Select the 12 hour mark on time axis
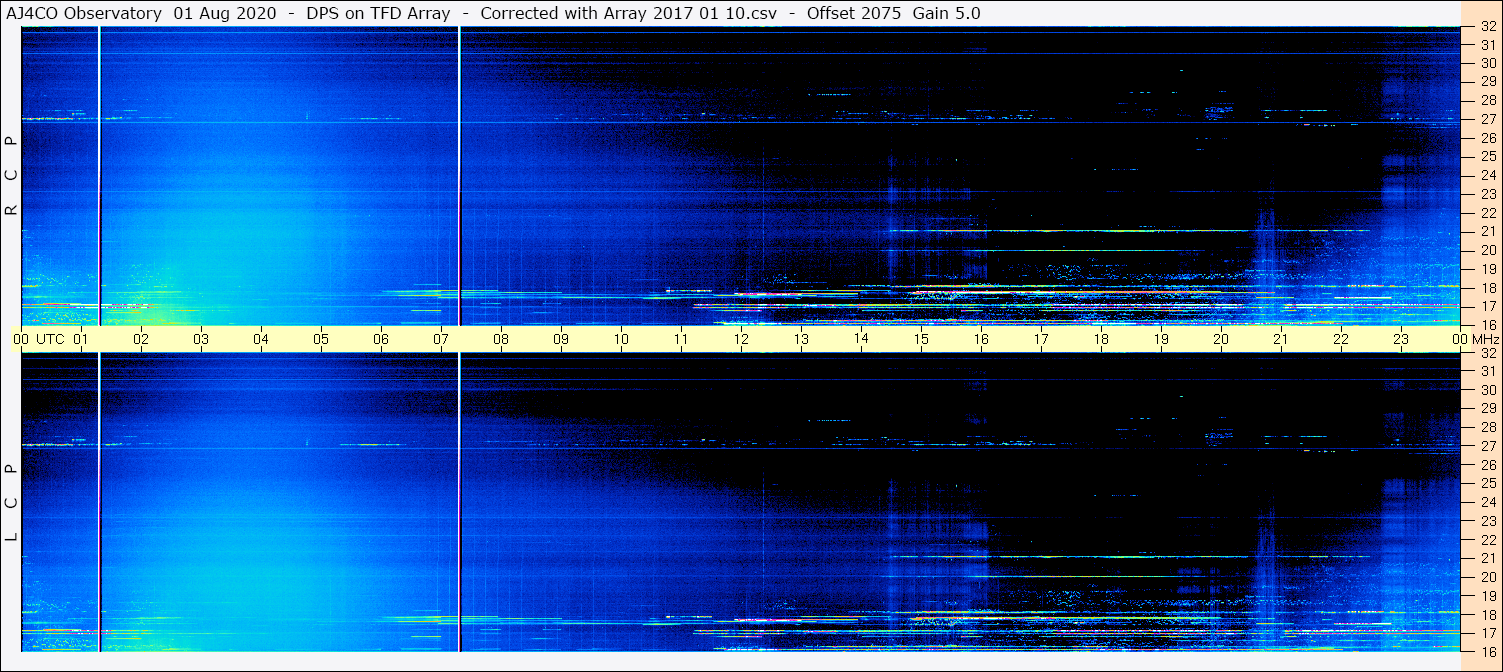This screenshot has width=1503, height=672. click(741, 339)
